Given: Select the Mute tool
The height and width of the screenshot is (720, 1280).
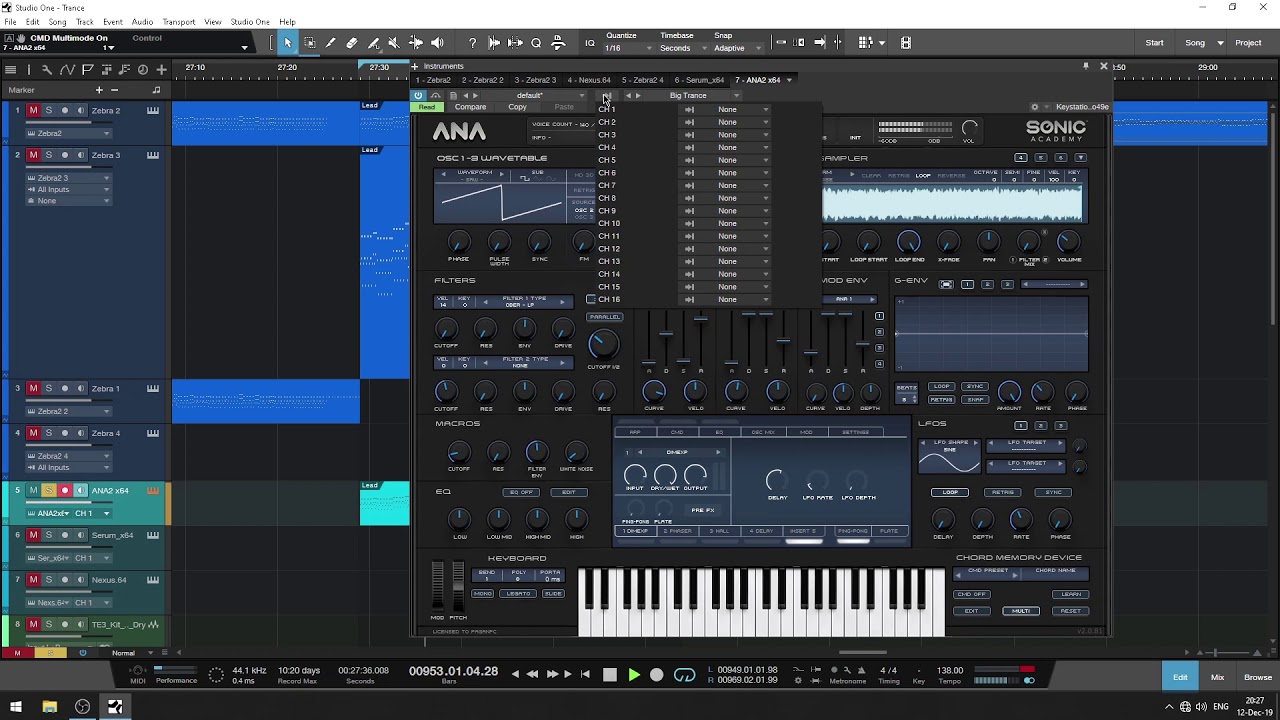Looking at the screenshot, I should click(393, 43).
